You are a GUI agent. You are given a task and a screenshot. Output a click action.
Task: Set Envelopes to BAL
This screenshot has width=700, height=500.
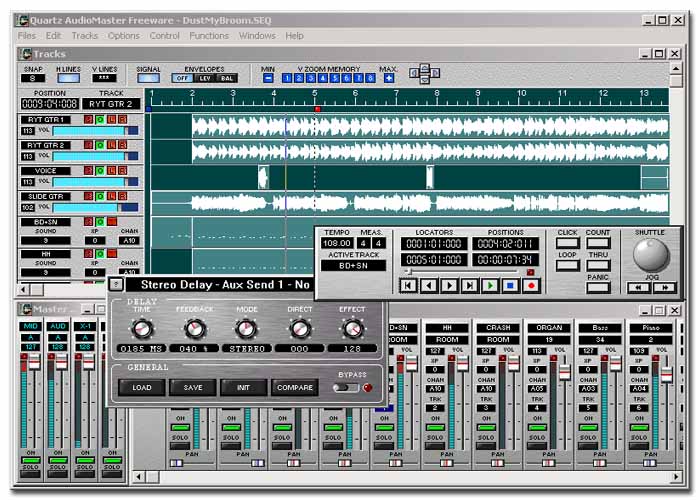227,79
